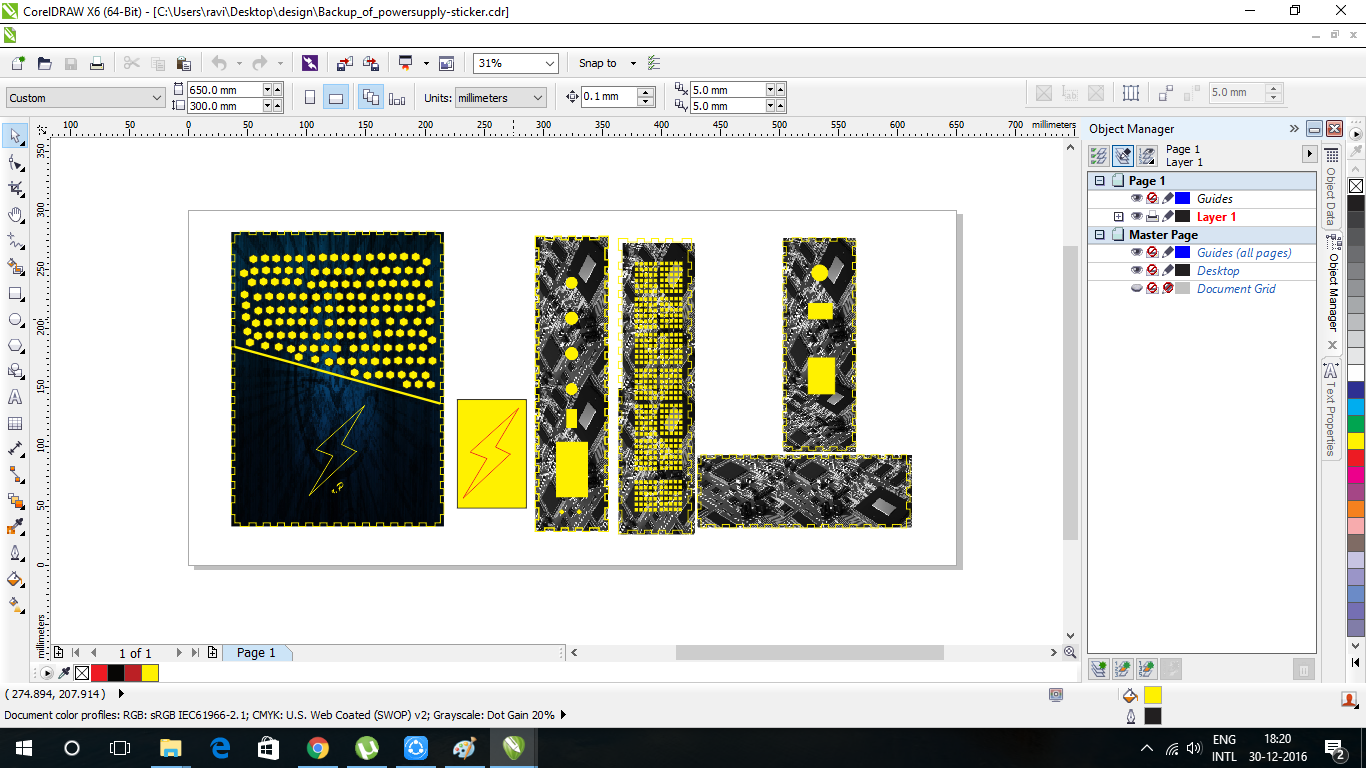The height and width of the screenshot is (768, 1366).
Task: Click the Export icon
Action: pos(371,63)
